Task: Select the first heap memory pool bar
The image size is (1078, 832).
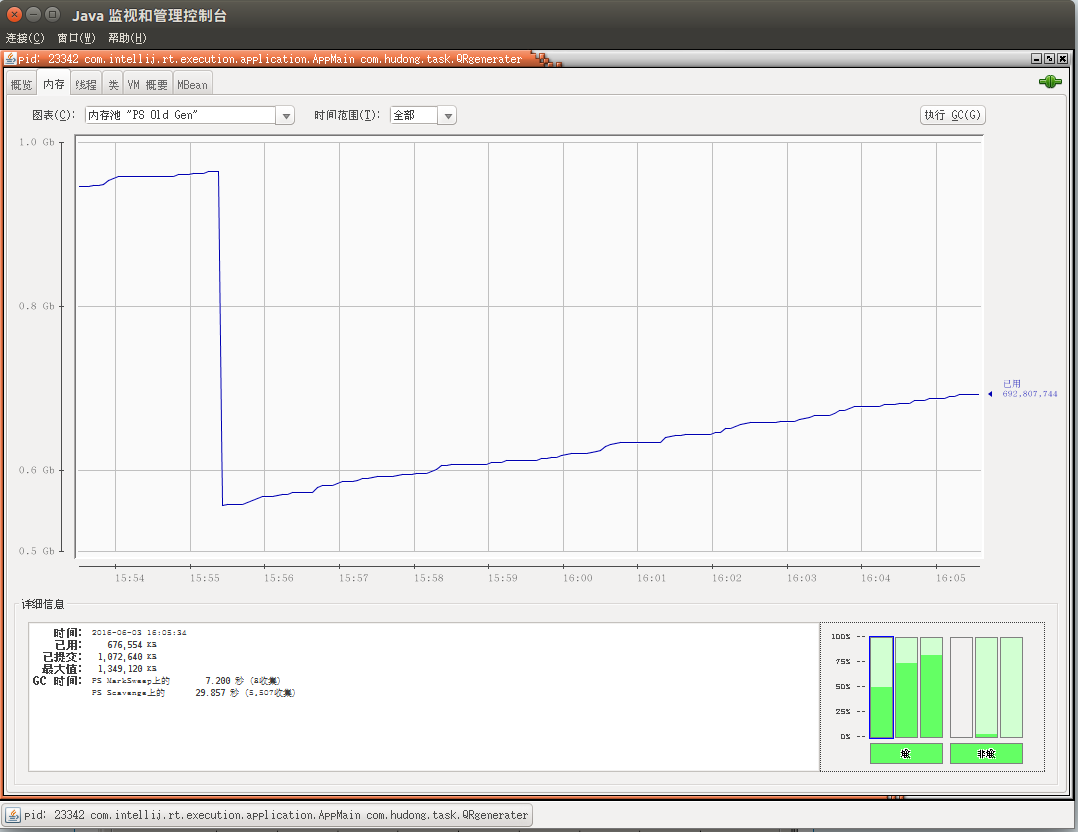Action: click(881, 687)
